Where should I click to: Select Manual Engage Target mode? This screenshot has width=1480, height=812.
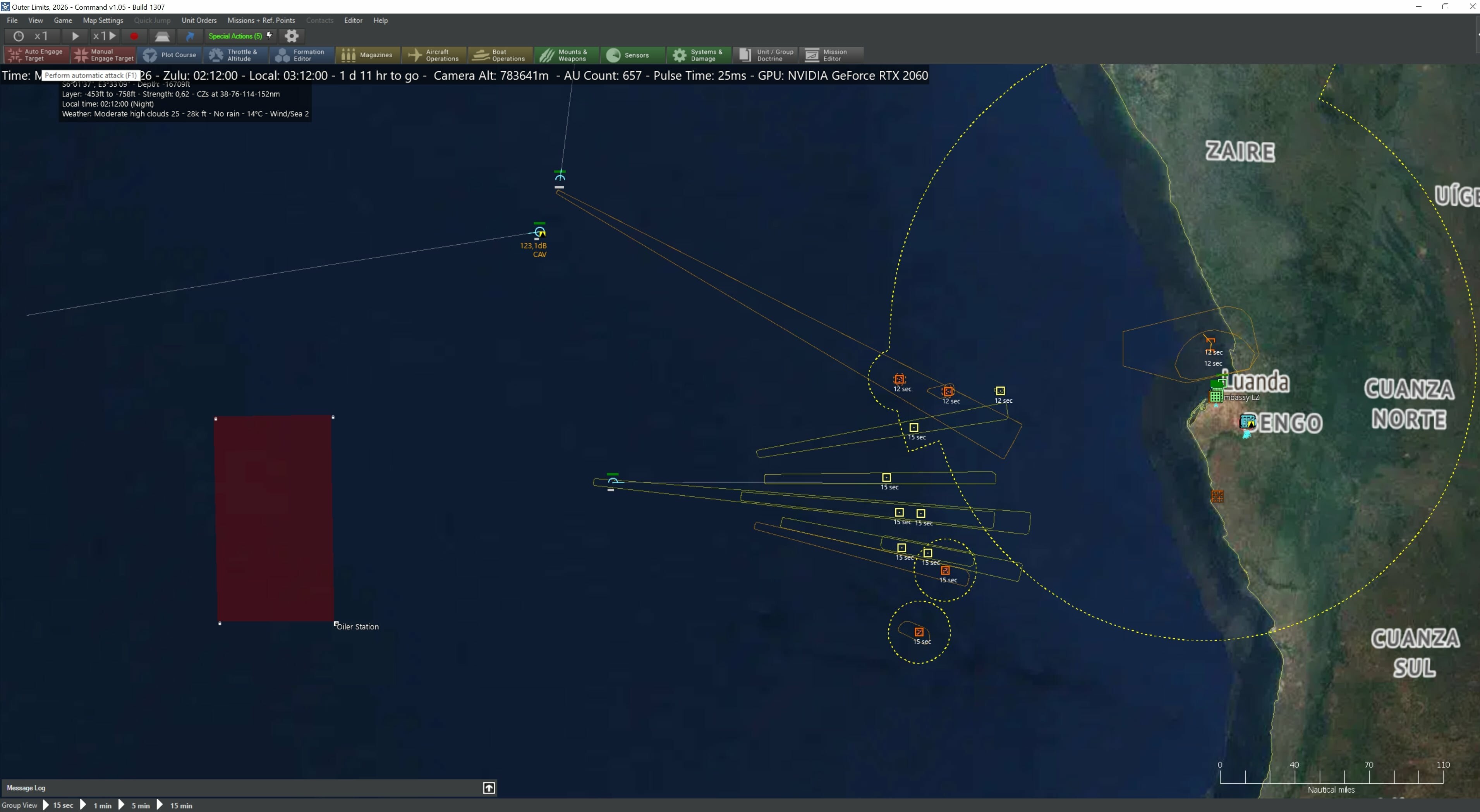(x=103, y=55)
